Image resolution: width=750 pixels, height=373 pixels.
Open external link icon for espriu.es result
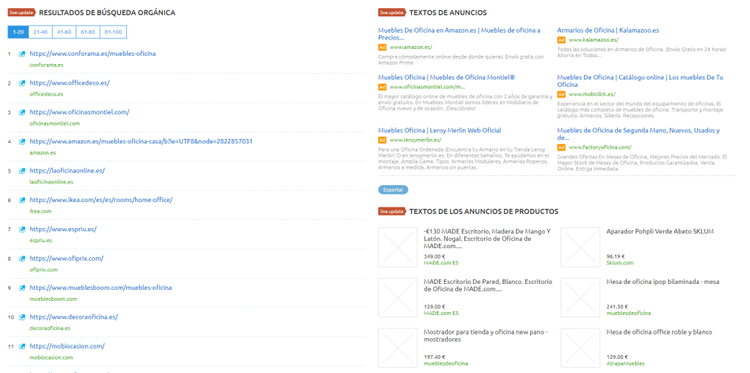[x=22, y=229]
